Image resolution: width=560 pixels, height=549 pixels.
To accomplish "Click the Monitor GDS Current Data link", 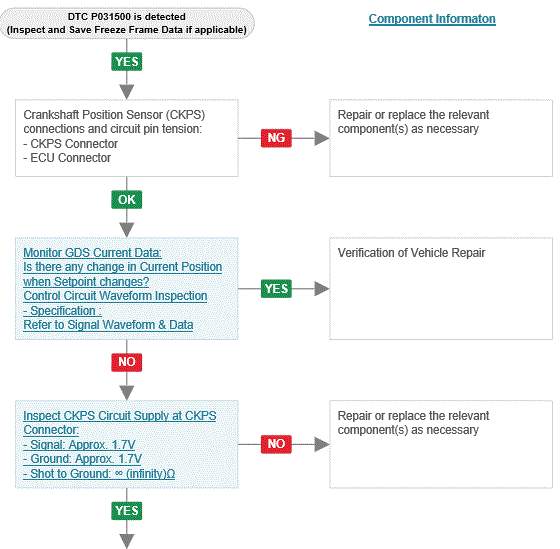I will click(92, 253).
